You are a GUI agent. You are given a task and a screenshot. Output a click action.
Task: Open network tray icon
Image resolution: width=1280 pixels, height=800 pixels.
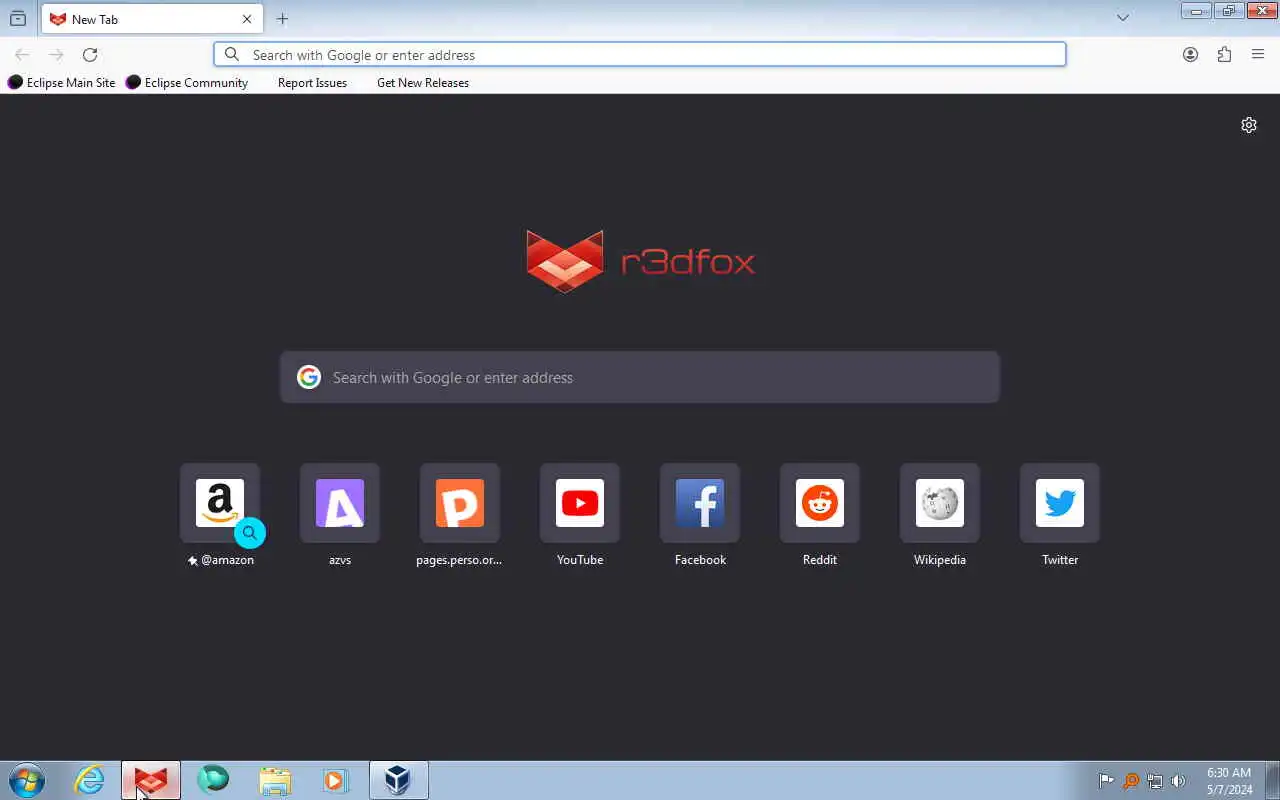coord(1155,781)
